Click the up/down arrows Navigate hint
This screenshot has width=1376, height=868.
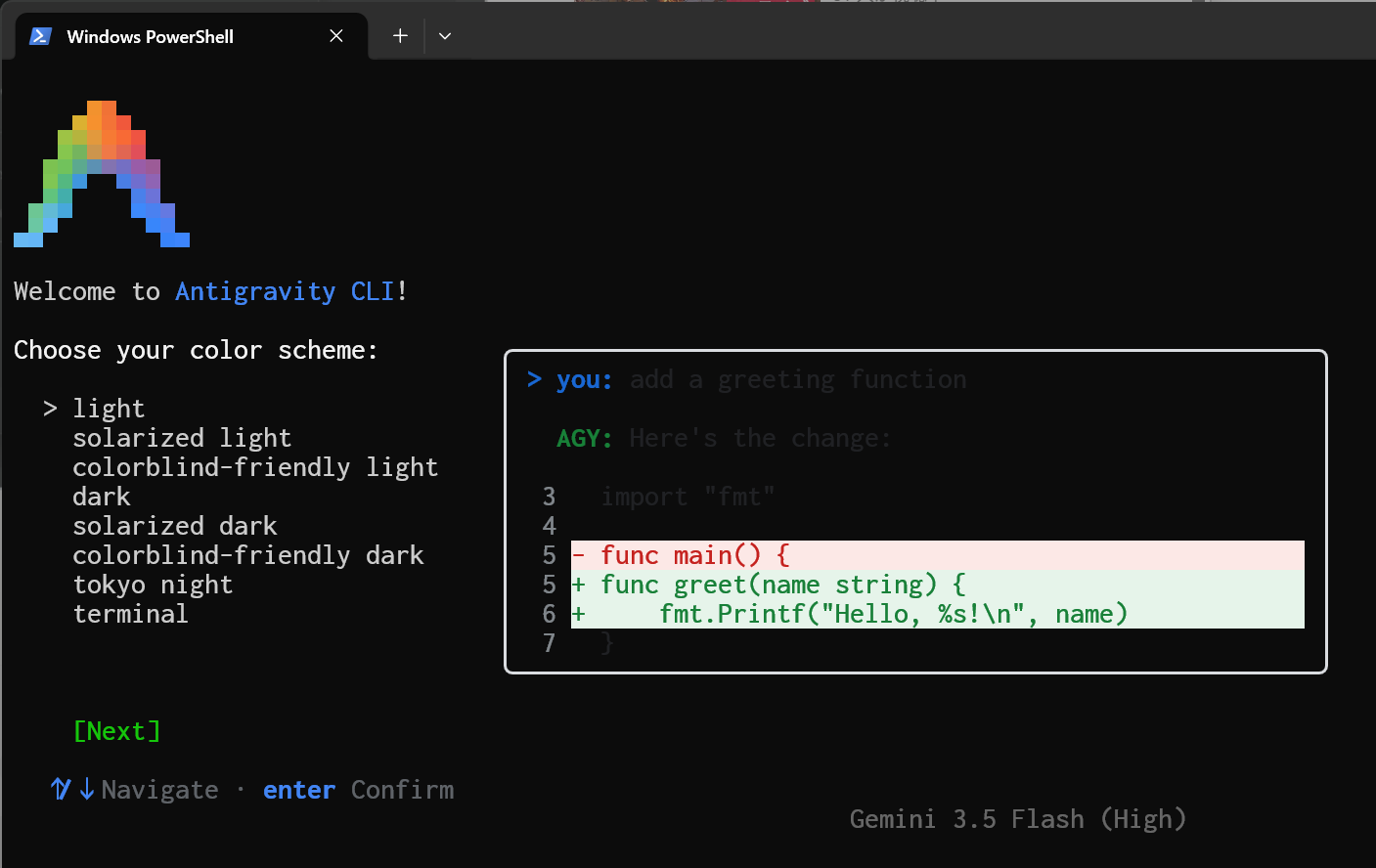(135, 790)
